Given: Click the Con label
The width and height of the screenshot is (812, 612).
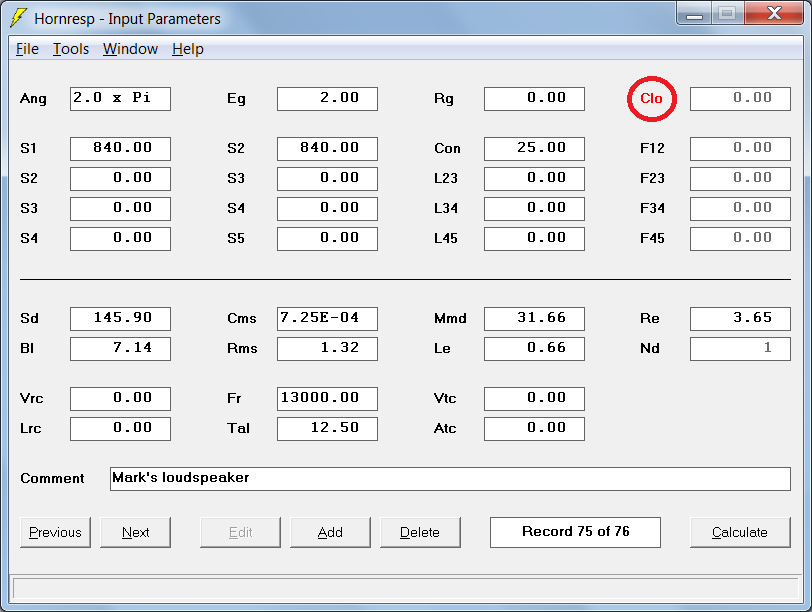Looking at the screenshot, I should coord(447,149).
